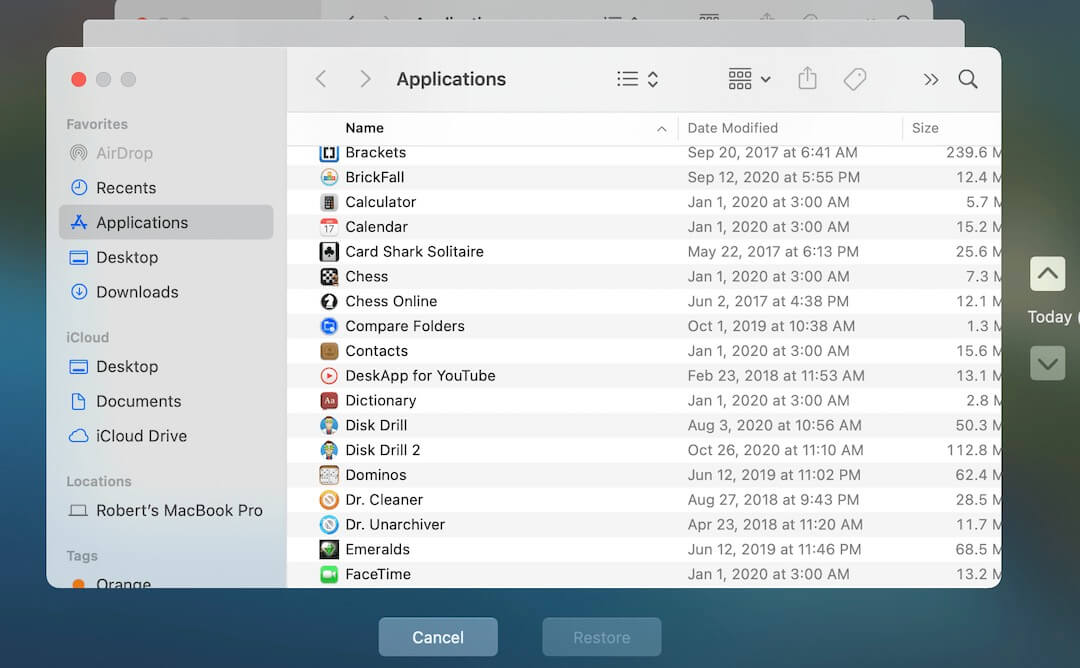Select 'May 22, 2017 at 6:13 PM' cell

tap(773, 252)
